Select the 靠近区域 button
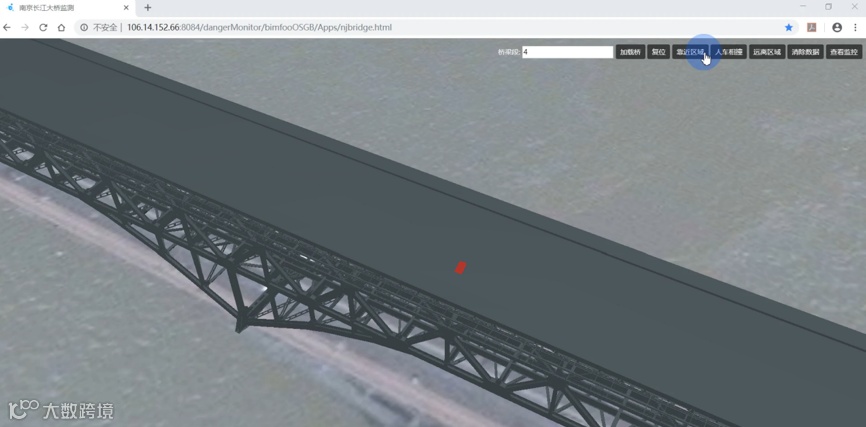 coord(690,52)
